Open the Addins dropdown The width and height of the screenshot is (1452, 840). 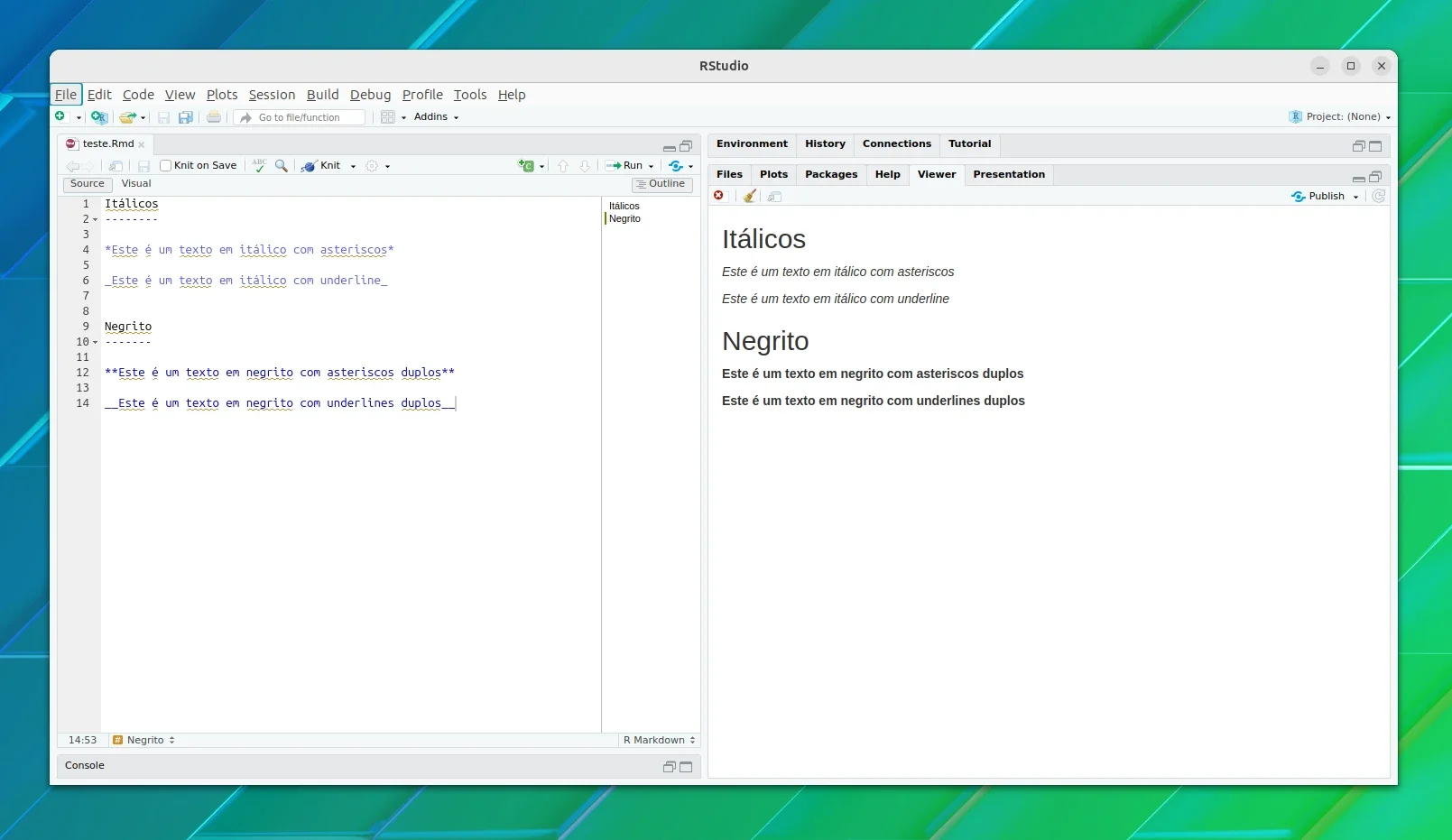pos(436,117)
